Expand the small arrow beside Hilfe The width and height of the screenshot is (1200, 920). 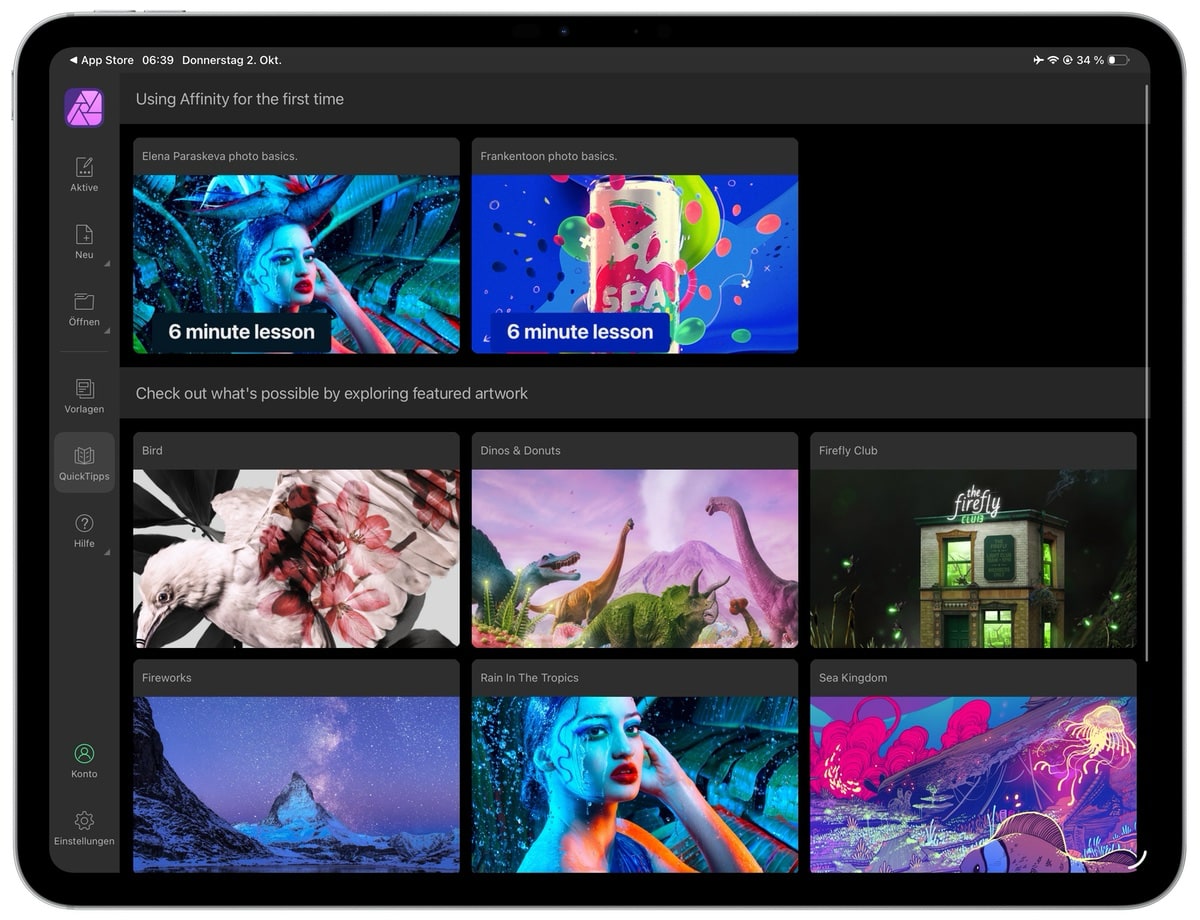click(x=107, y=552)
